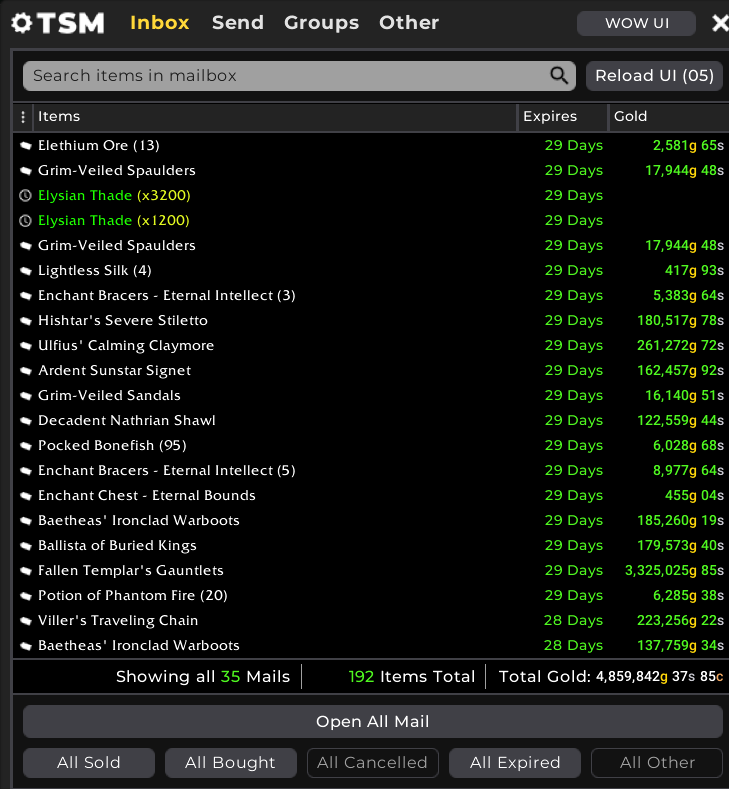Click mail icon beside Ulfius' Calming Claymore
This screenshot has height=789, width=729.
click(26, 346)
